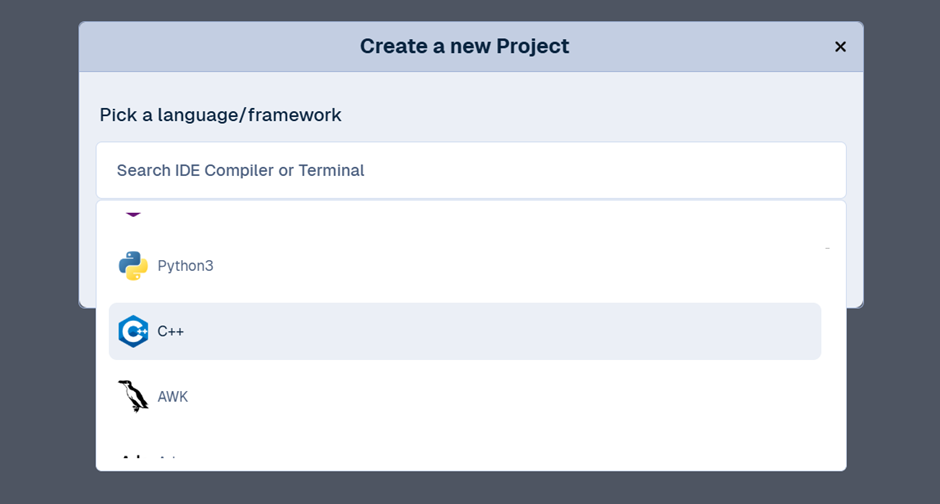
Task: Click the dialog header bar left of the title
Action: [x=200, y=47]
